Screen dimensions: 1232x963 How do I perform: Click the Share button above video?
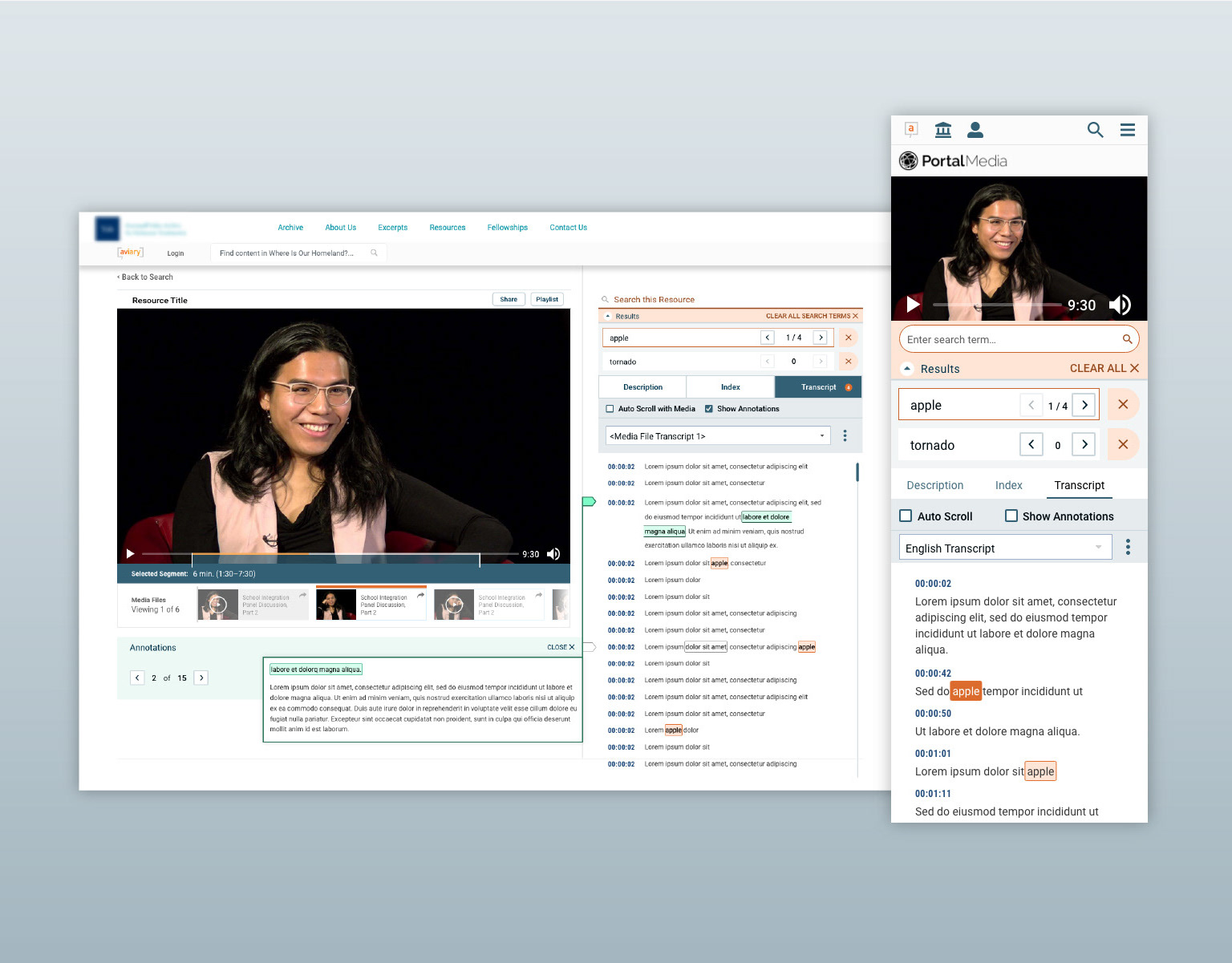pos(509,299)
